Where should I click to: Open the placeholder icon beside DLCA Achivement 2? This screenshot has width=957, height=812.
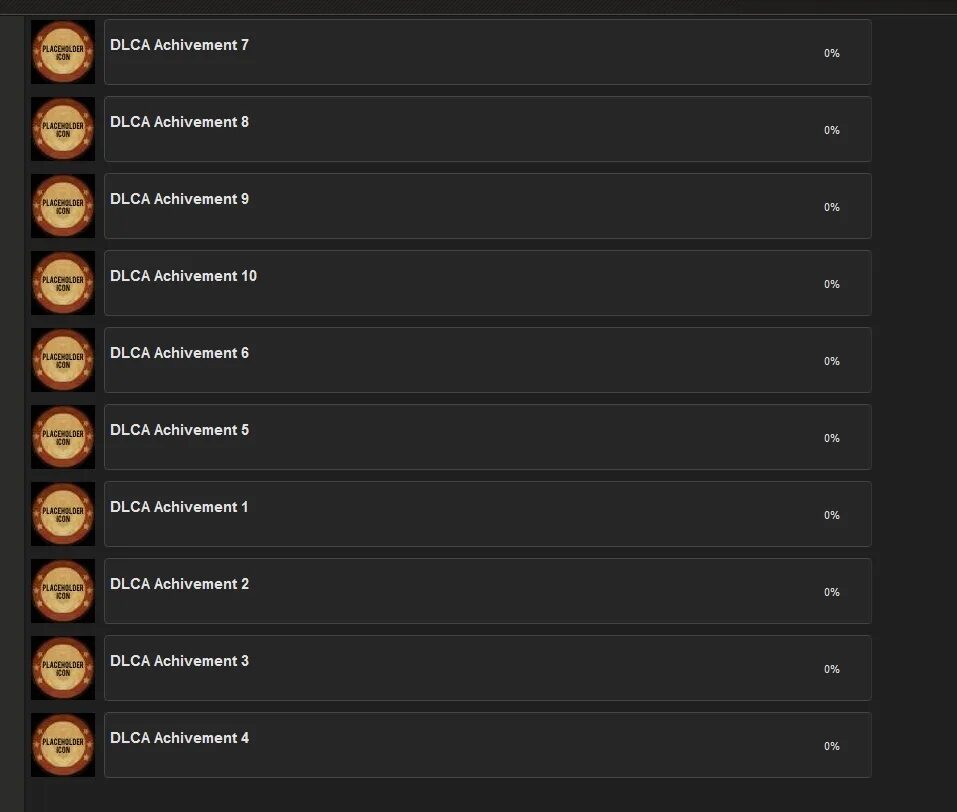(x=63, y=590)
